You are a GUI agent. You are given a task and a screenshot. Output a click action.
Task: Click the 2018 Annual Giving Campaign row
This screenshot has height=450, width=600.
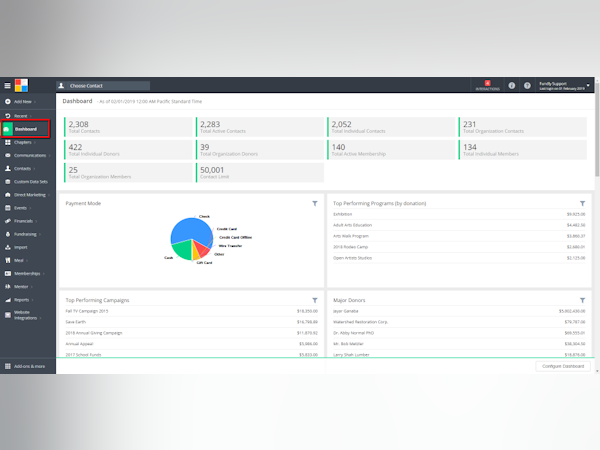click(191, 333)
